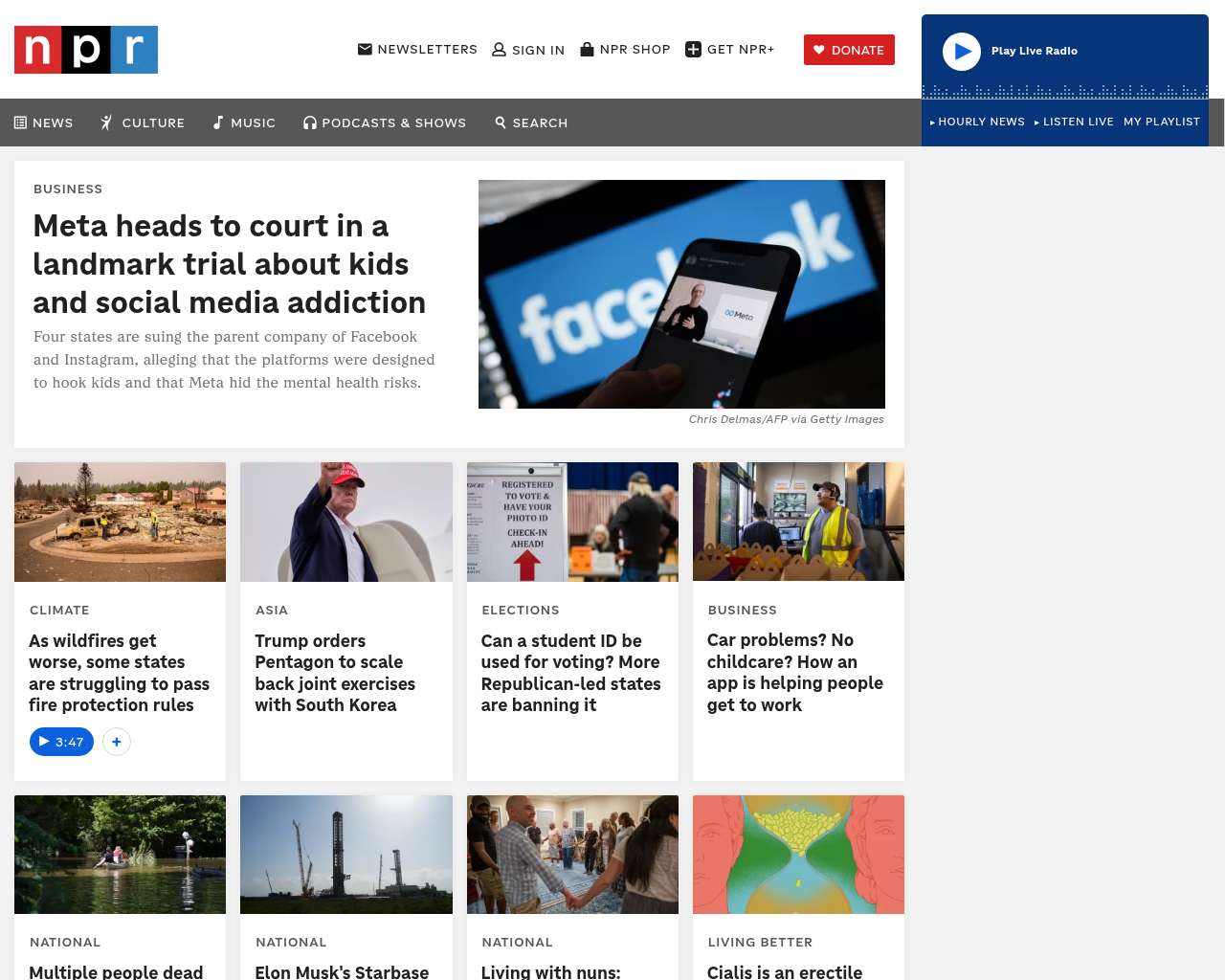Play the 3:47 wildfire audio story
Viewport: 1225px width, 980px height.
61,742
